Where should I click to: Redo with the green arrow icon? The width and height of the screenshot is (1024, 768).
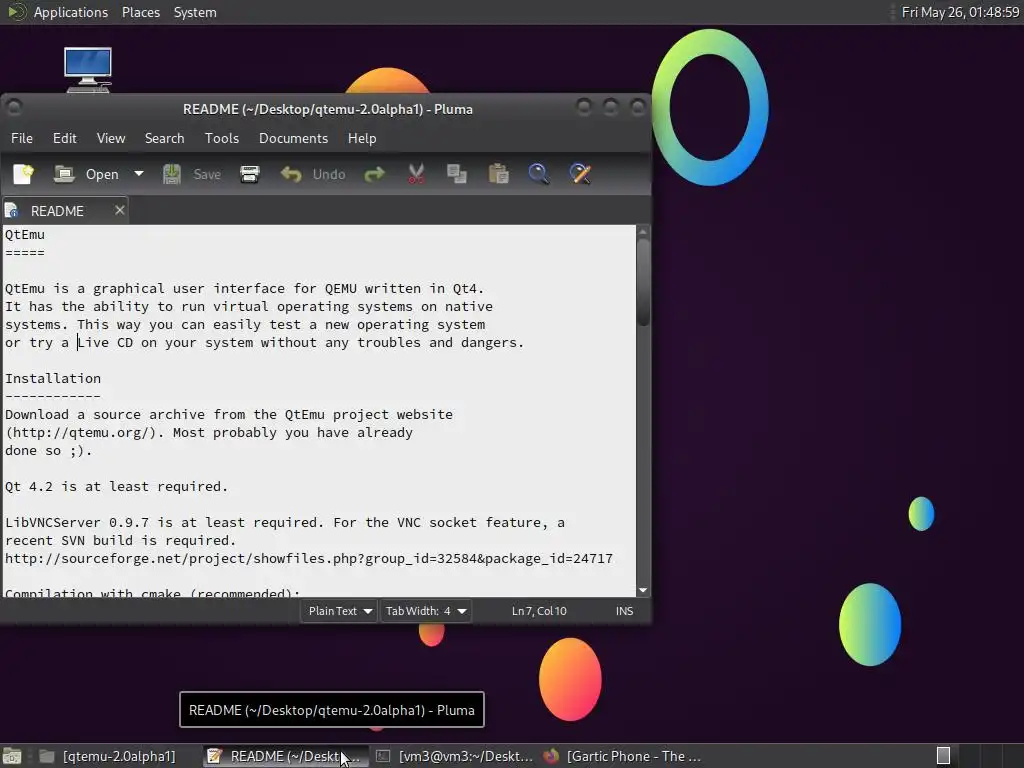click(374, 174)
